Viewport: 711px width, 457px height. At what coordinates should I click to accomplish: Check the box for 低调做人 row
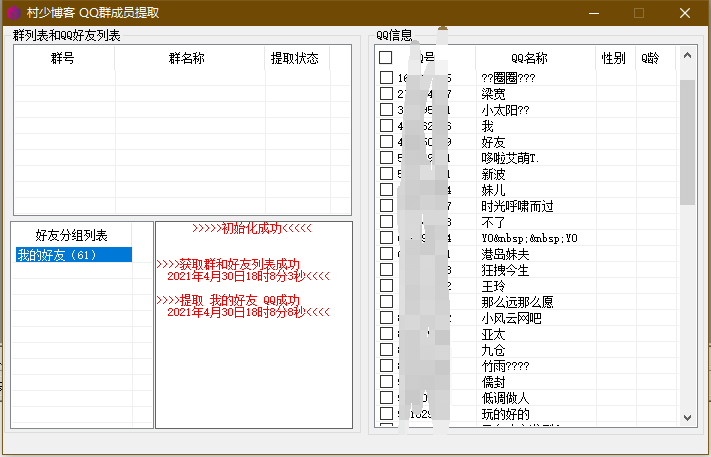(x=386, y=398)
